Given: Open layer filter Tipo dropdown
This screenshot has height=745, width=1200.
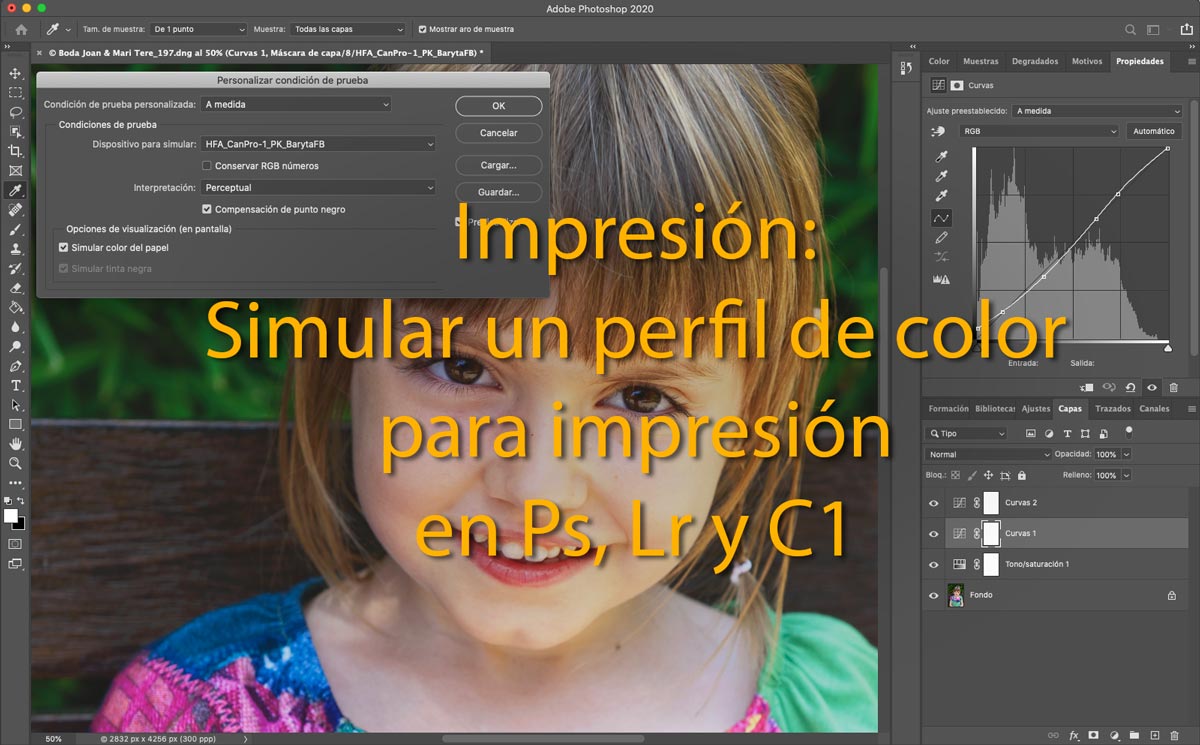Looking at the screenshot, I should (x=967, y=434).
